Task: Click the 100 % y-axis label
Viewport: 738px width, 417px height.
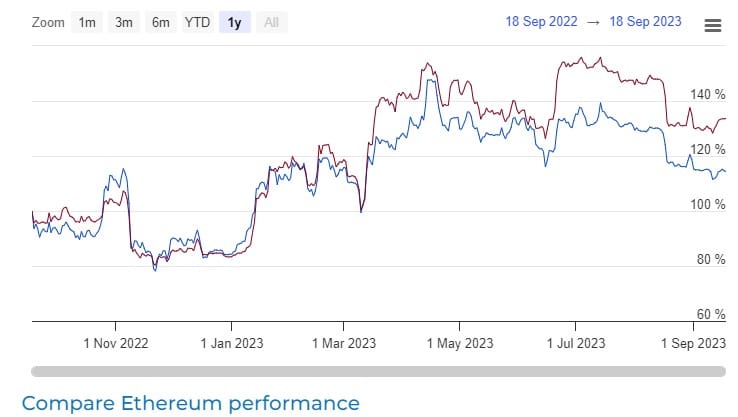Action: pyautogui.click(x=708, y=204)
